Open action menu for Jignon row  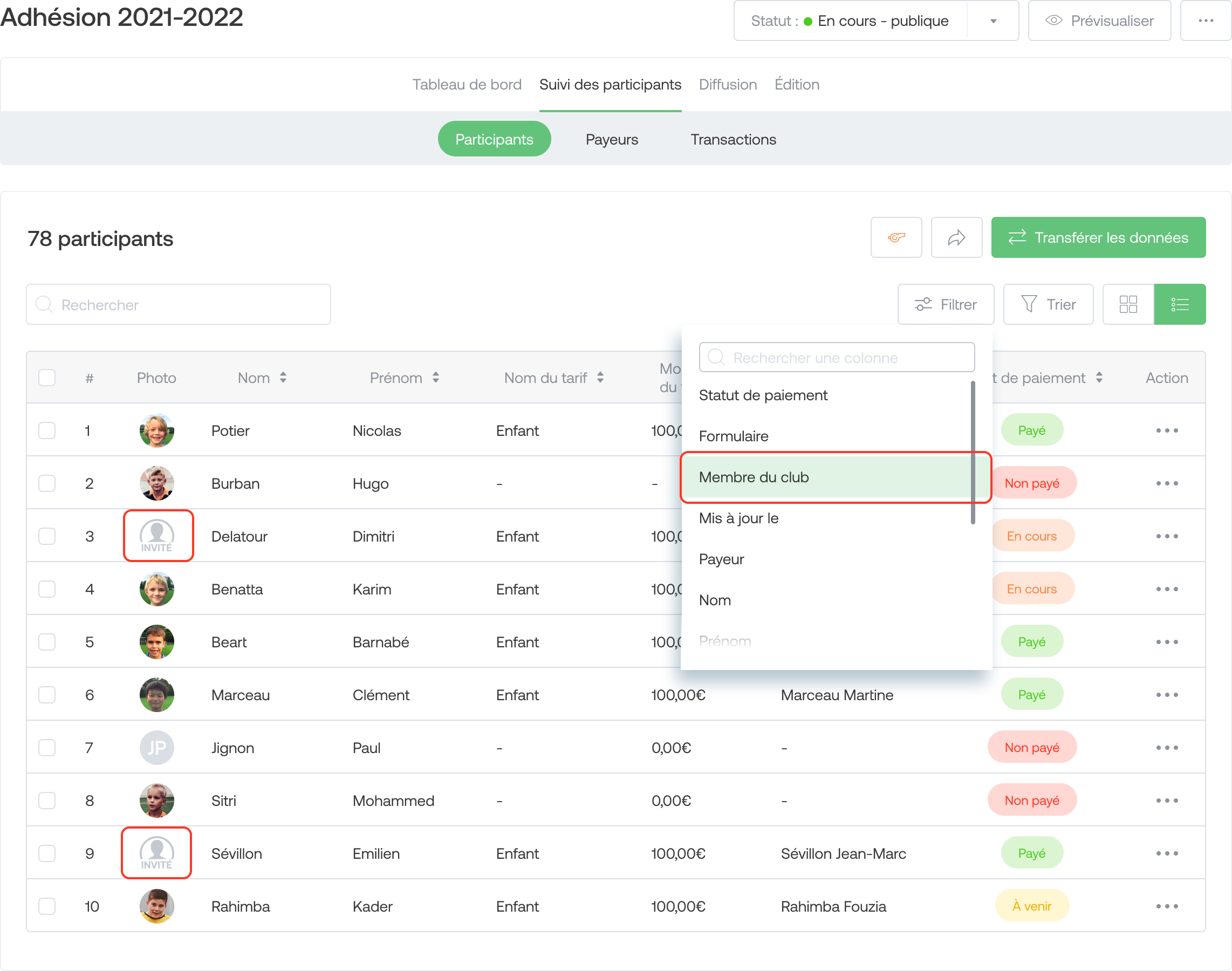(1167, 748)
